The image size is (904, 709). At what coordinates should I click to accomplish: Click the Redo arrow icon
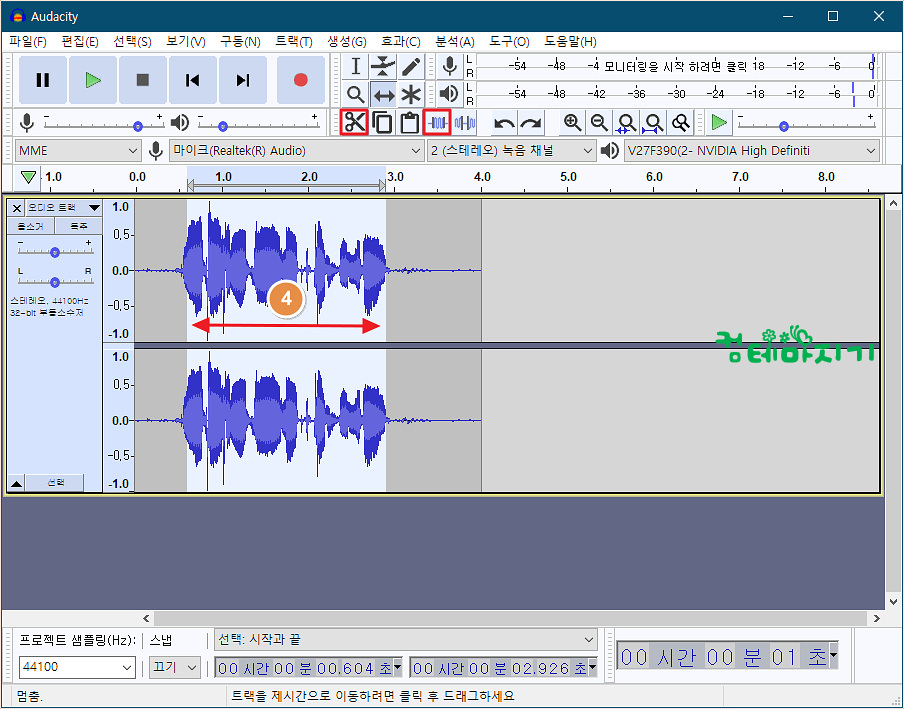click(531, 122)
